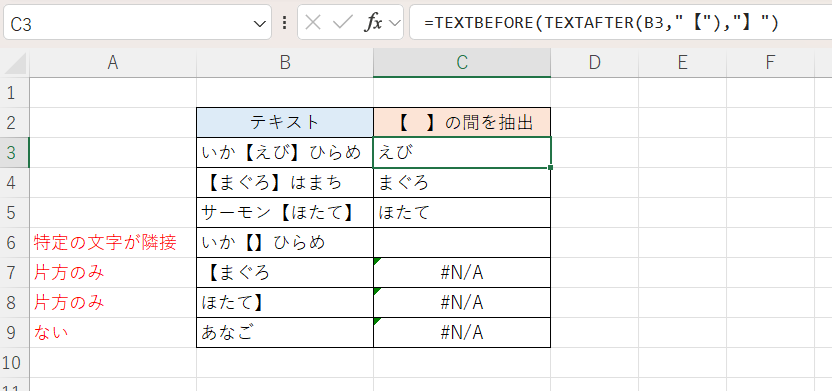Viewport: 832px width, 391px height.
Task: Click cell いか【】ひらめ
Action: click(x=285, y=243)
